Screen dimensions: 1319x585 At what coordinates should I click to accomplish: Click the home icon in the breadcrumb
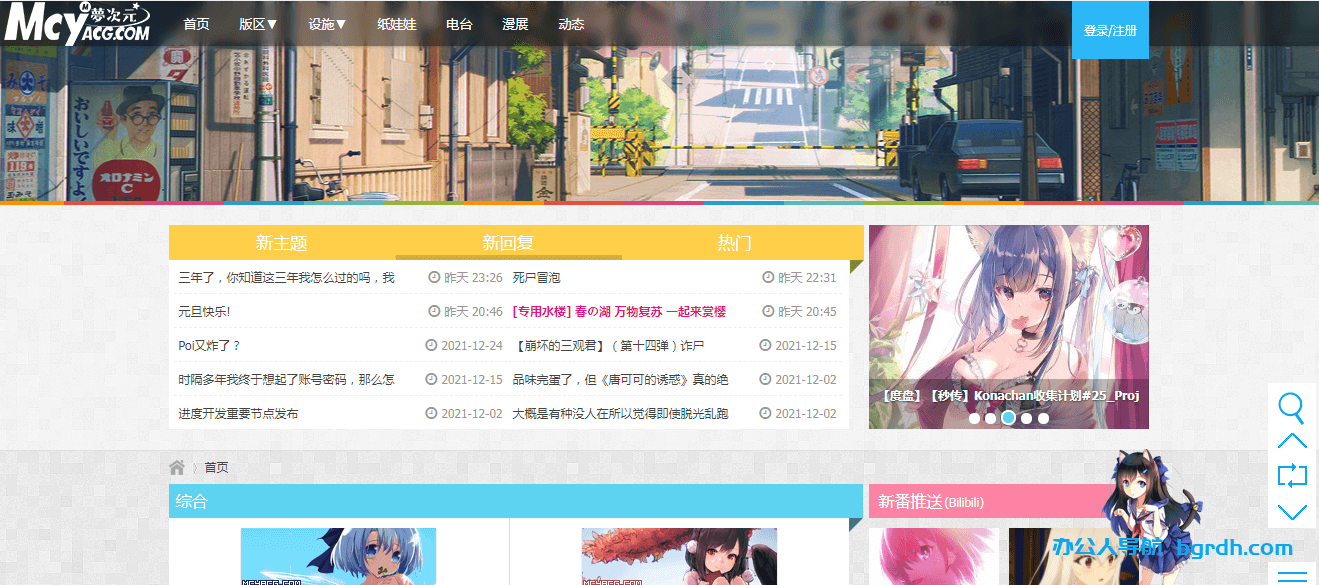click(177, 467)
